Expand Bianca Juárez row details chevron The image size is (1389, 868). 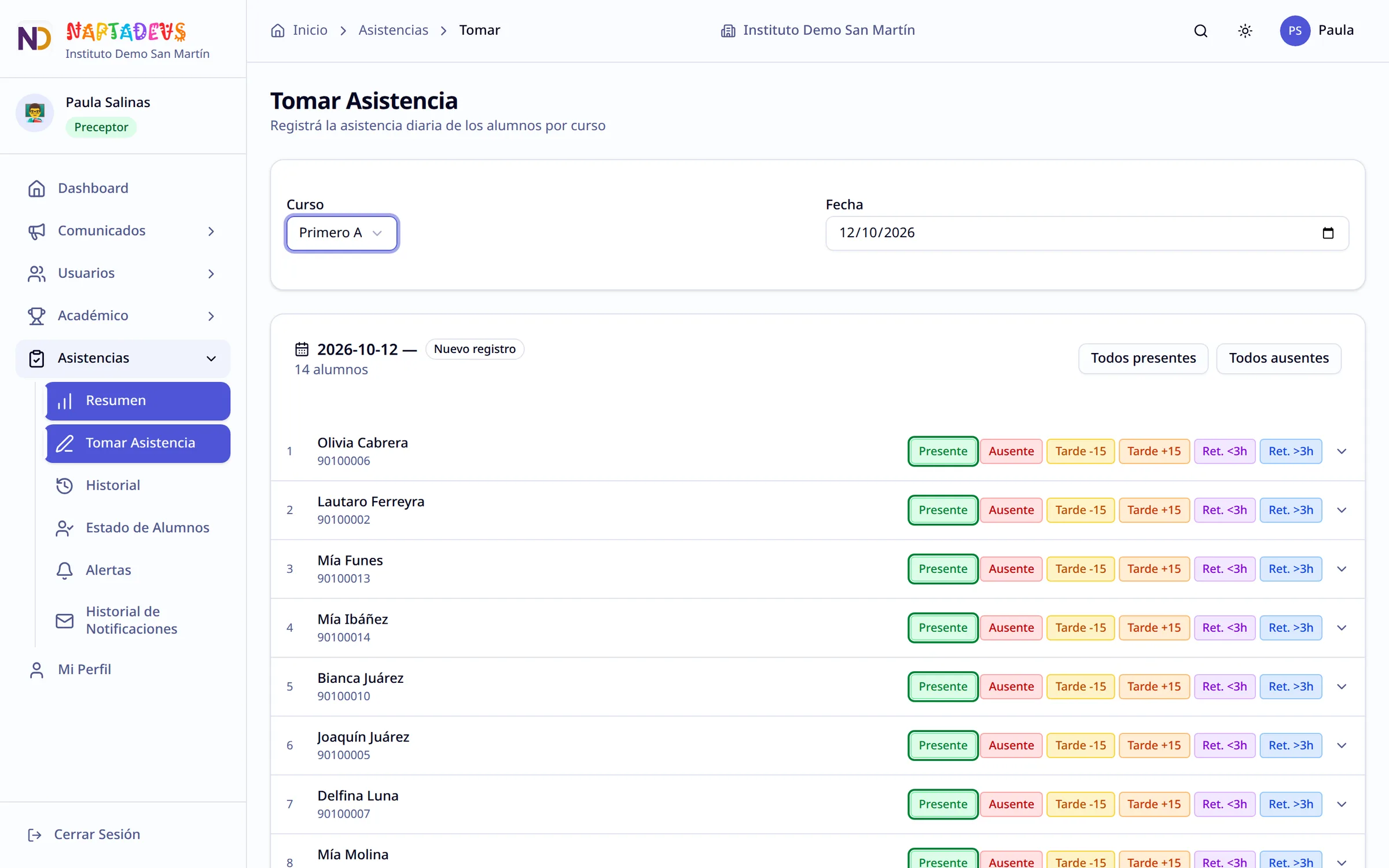(x=1342, y=687)
